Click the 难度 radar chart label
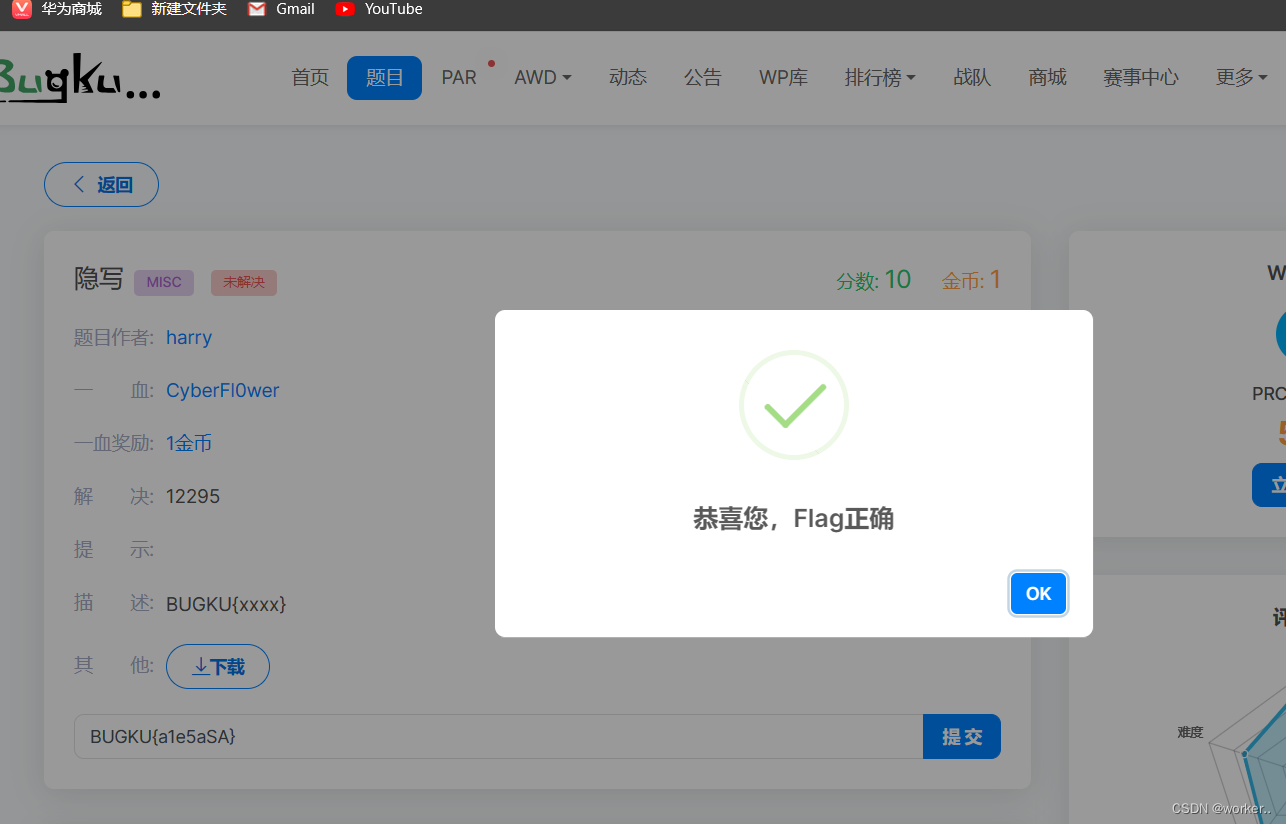Viewport: 1286px width, 824px height. coord(1190,732)
